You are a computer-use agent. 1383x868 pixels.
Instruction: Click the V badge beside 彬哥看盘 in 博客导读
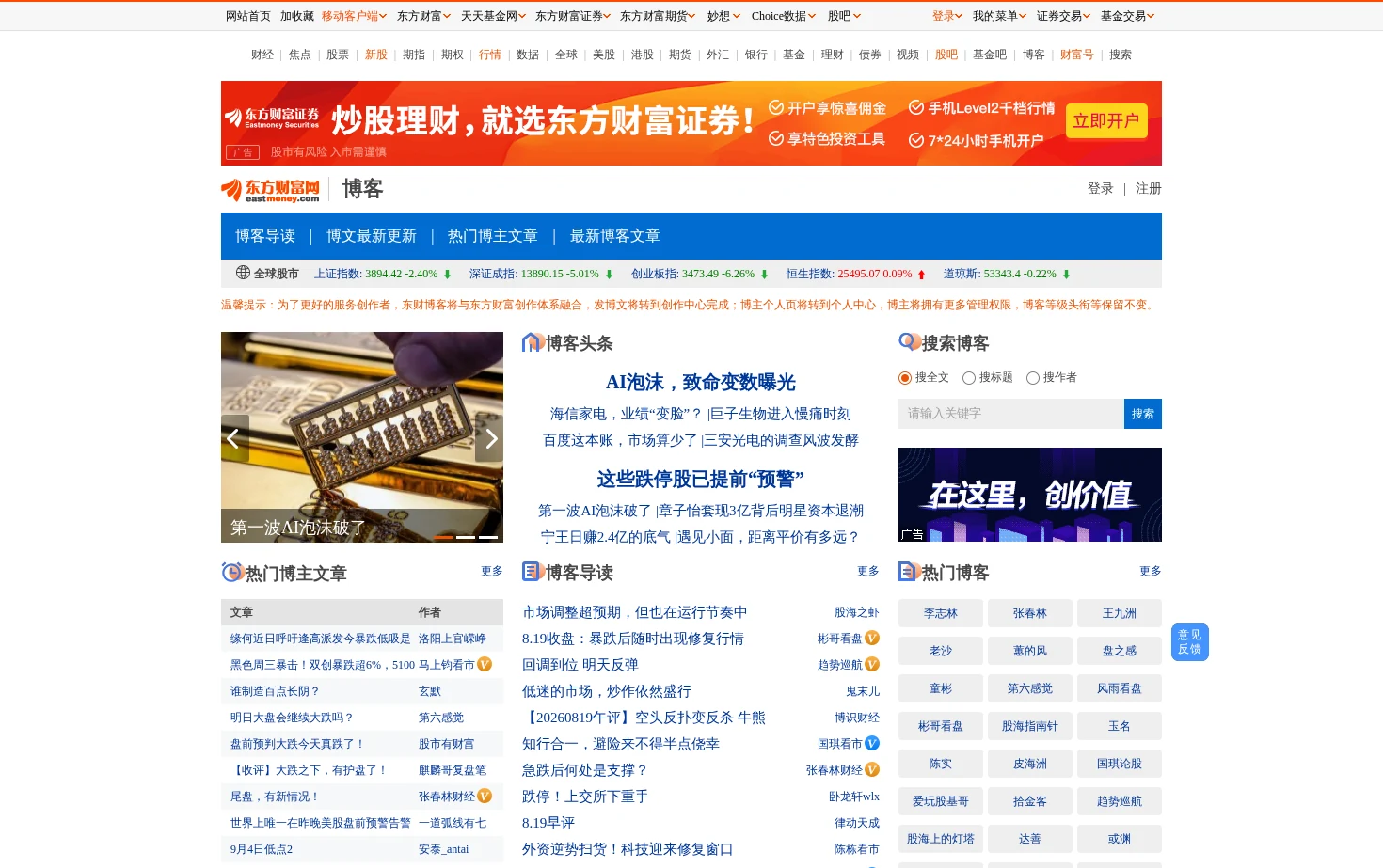(x=872, y=638)
